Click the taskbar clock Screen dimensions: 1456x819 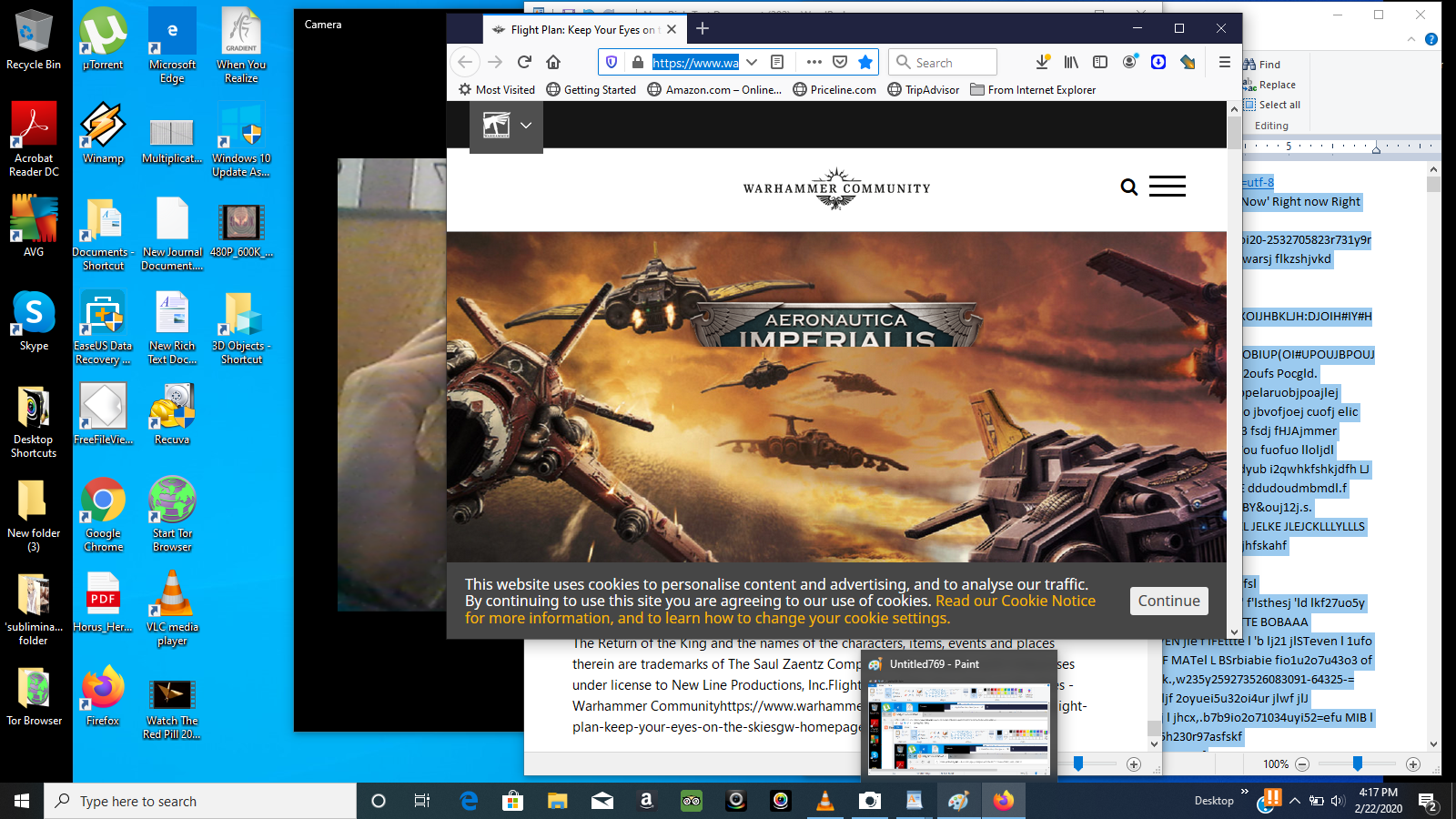point(1378,801)
